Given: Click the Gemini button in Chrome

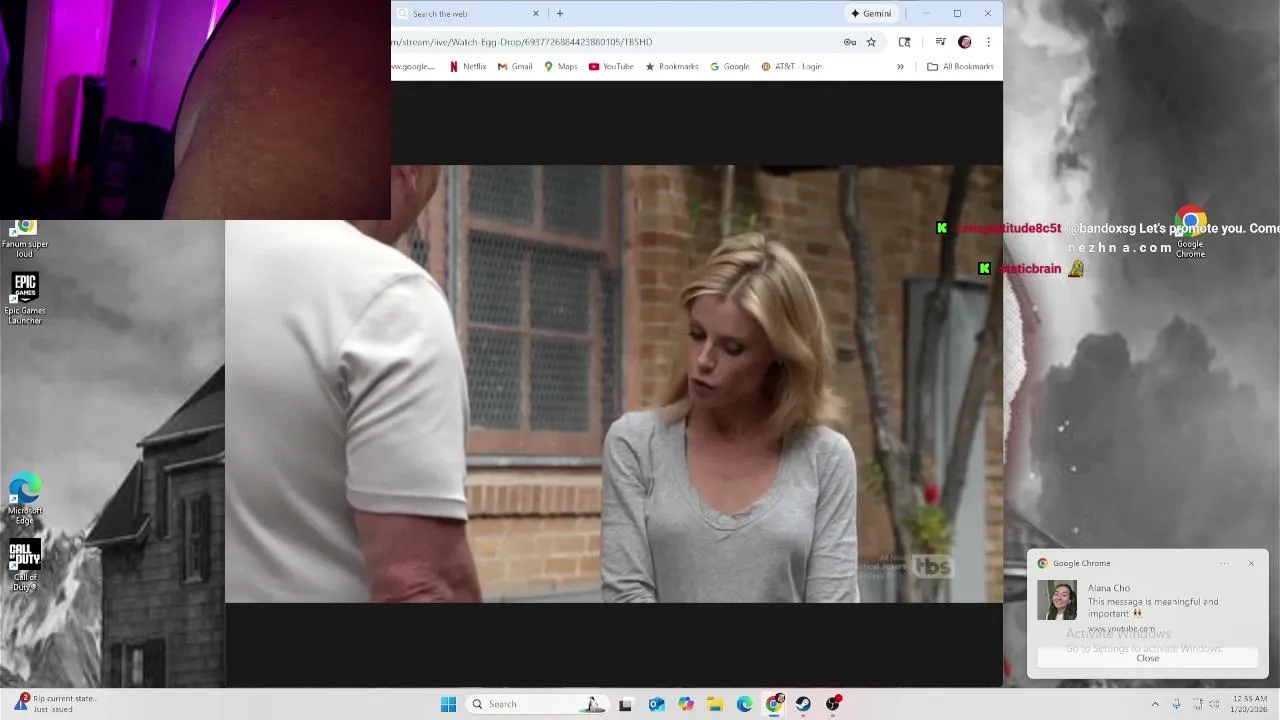Looking at the screenshot, I should click(871, 13).
